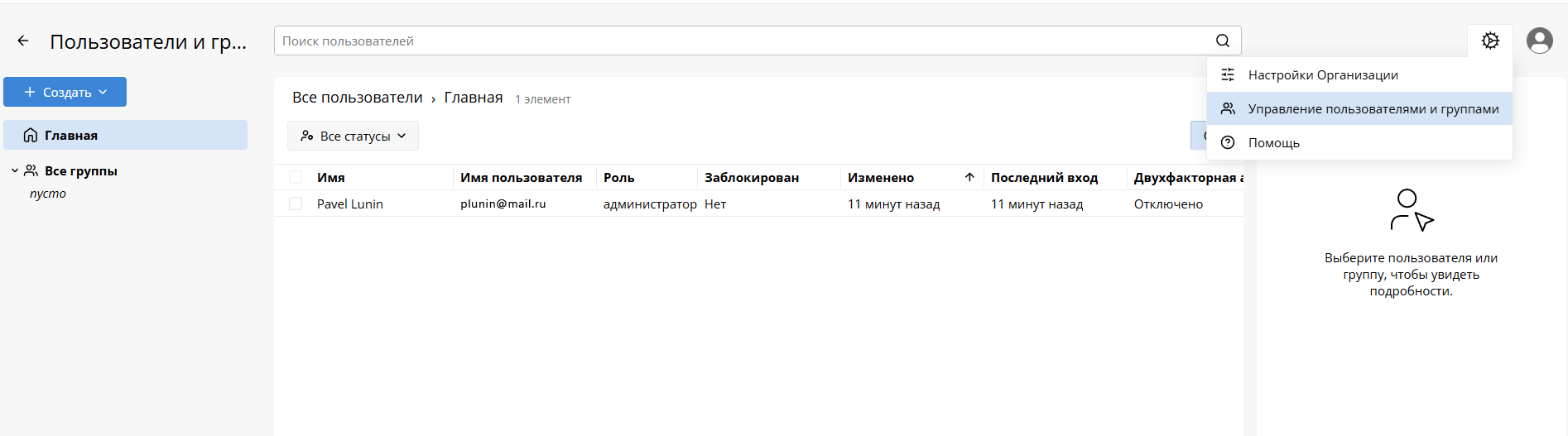1568x436 pixels.
Task: Toggle the select-all checkbox in table header
Action: pyautogui.click(x=296, y=177)
